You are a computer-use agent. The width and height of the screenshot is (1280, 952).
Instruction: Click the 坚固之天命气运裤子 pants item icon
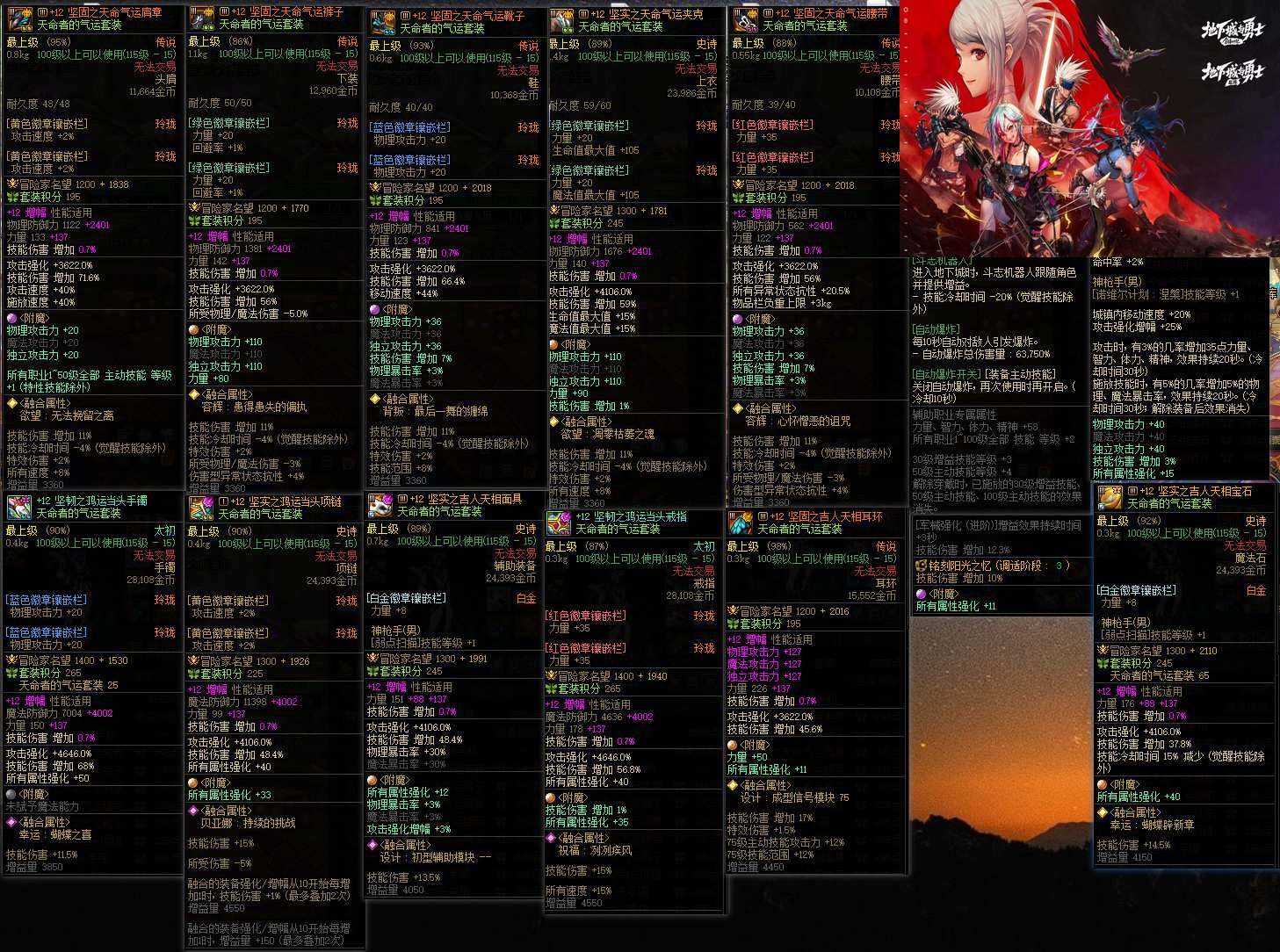click(x=201, y=18)
